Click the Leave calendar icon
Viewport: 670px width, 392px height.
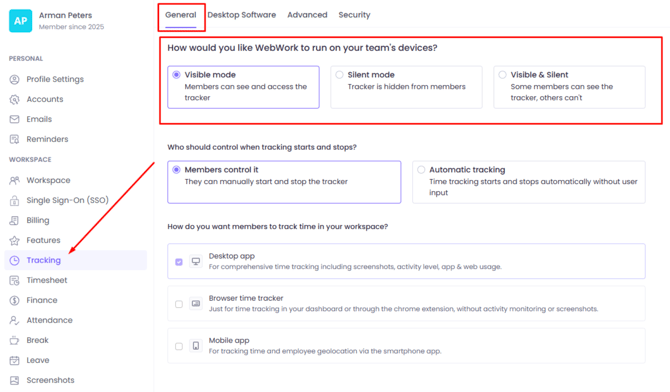click(15, 360)
